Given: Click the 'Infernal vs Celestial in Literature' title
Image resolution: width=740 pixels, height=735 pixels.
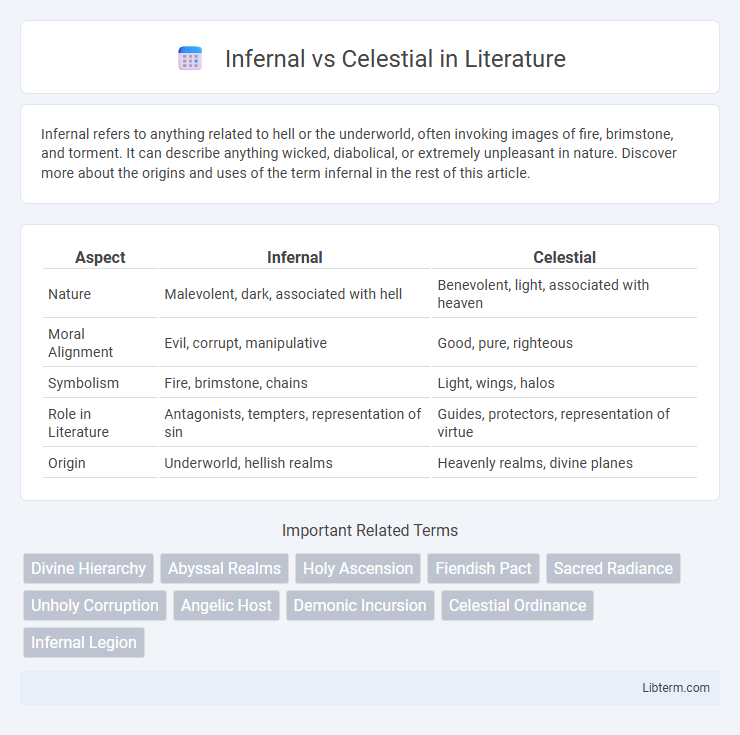Looking at the screenshot, I should 395,59.
